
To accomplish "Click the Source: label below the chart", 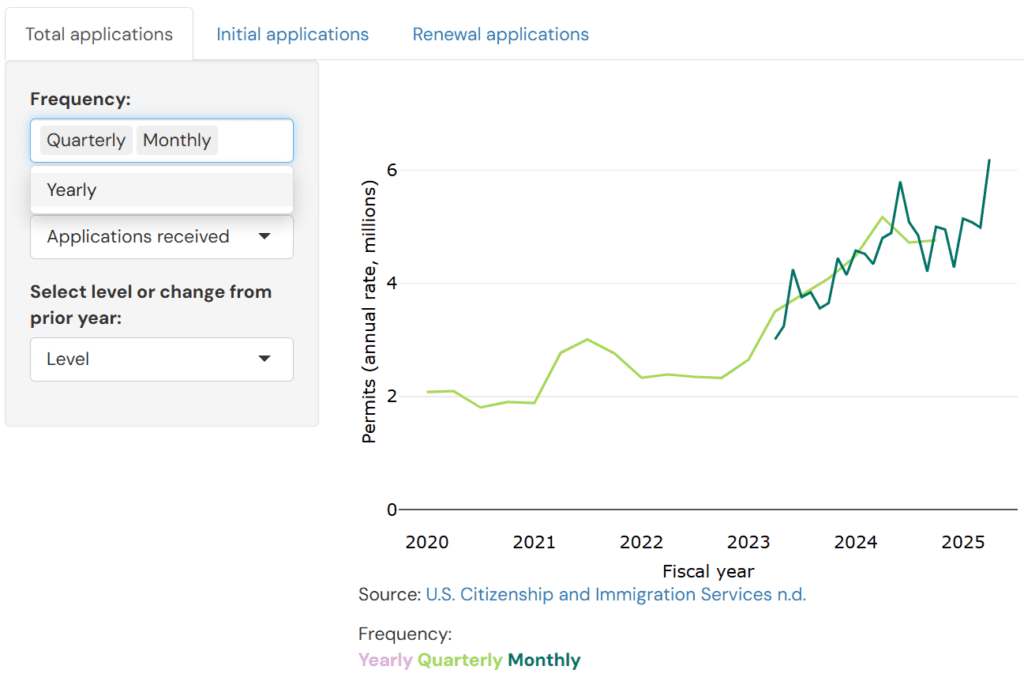I will [390, 594].
